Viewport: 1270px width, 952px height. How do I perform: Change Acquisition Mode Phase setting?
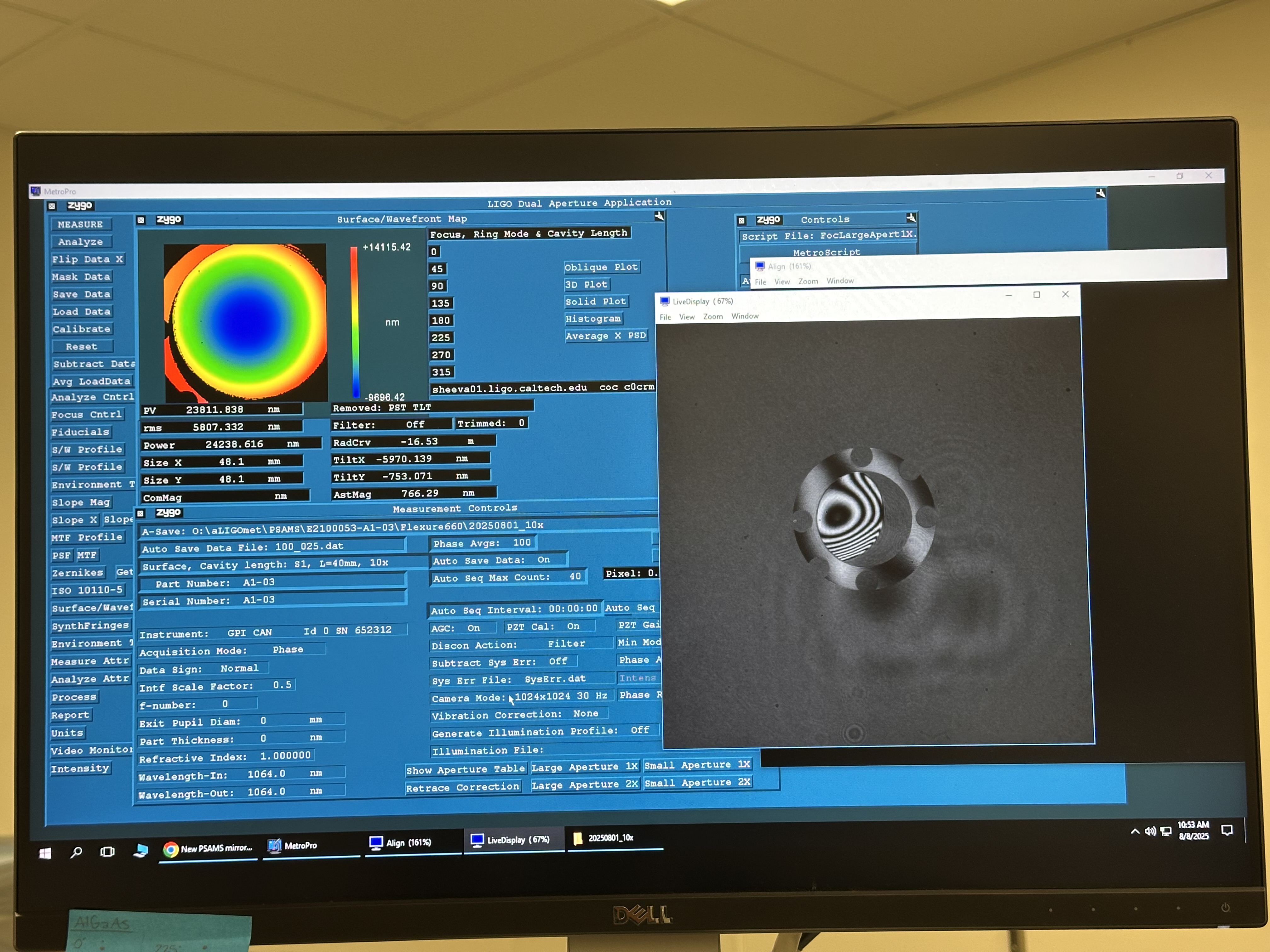point(232,650)
